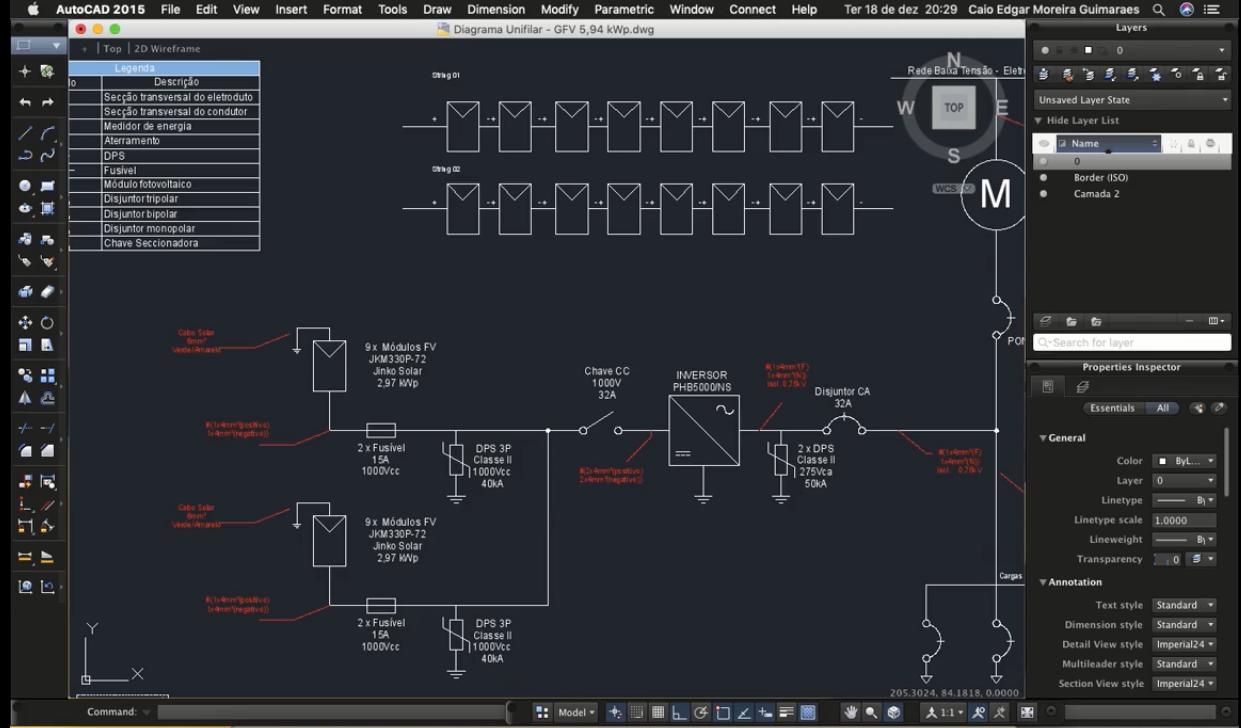Open Spotlight search in the menu bar
The image size is (1241, 728).
click(1159, 9)
